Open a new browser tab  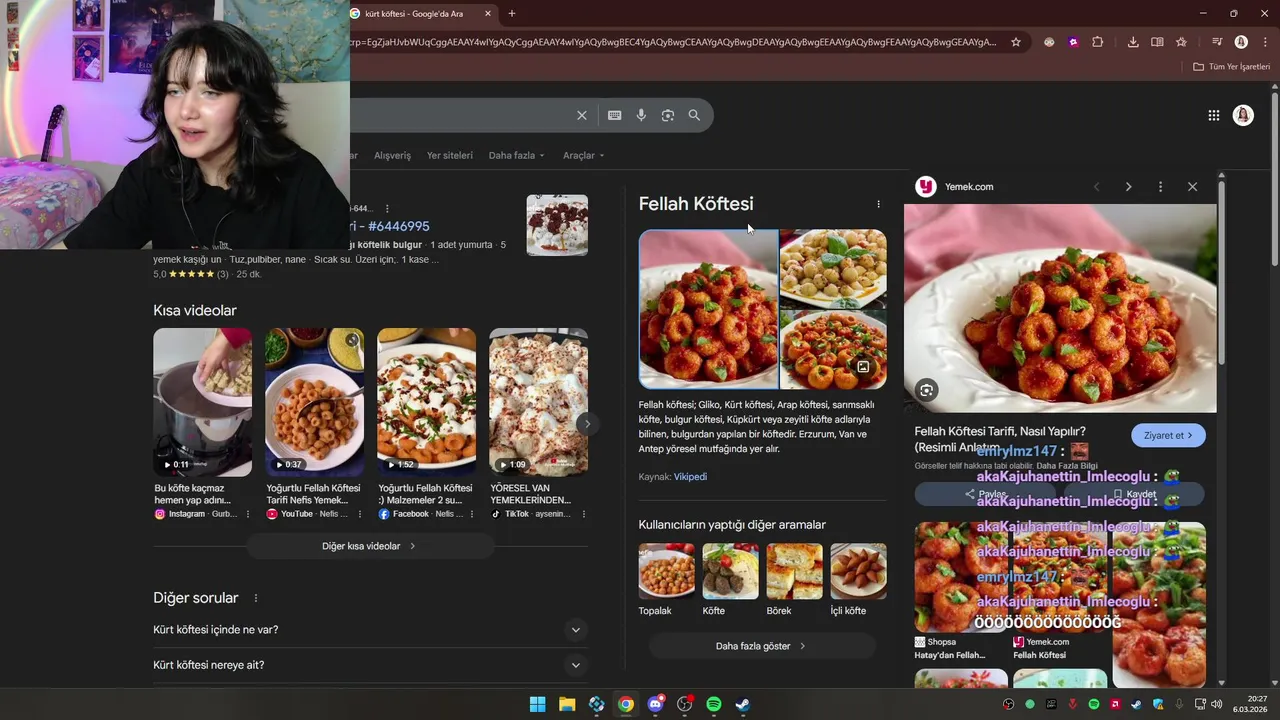(512, 14)
